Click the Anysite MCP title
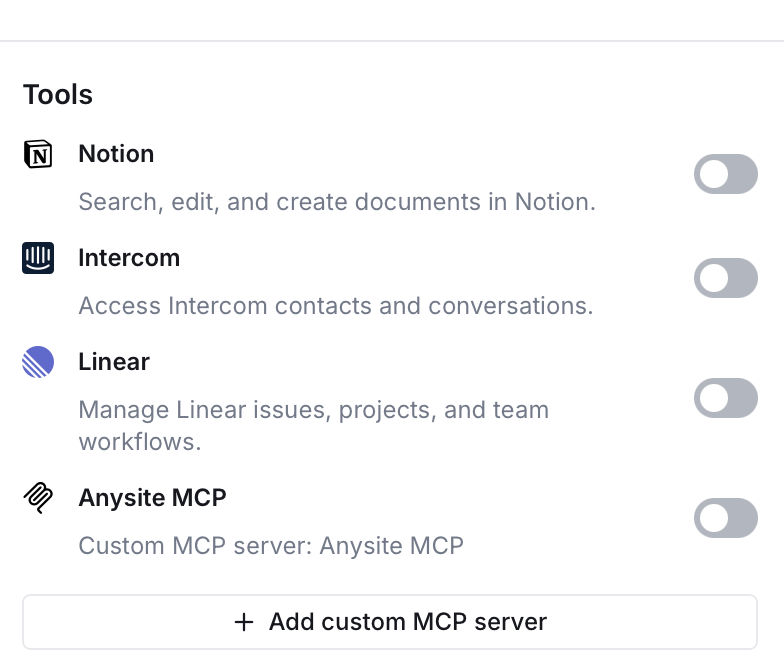This screenshot has width=784, height=672. (x=152, y=498)
